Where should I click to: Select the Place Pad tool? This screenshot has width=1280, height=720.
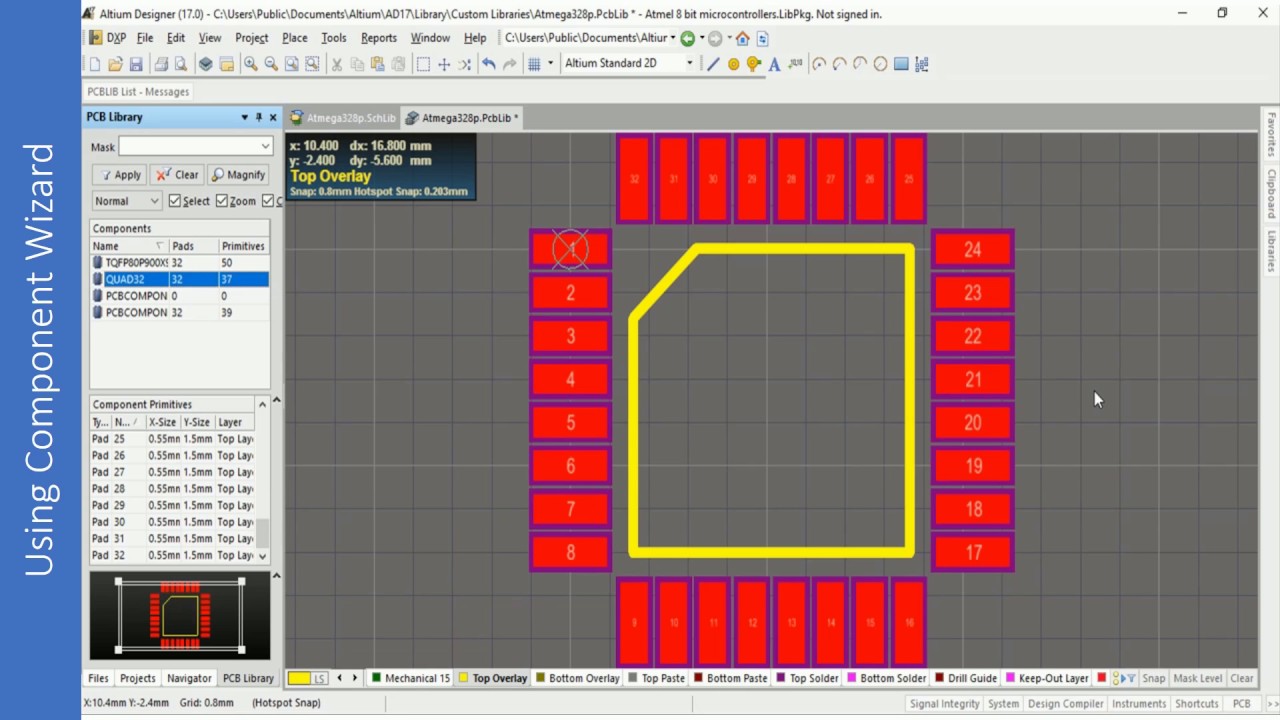pos(733,64)
